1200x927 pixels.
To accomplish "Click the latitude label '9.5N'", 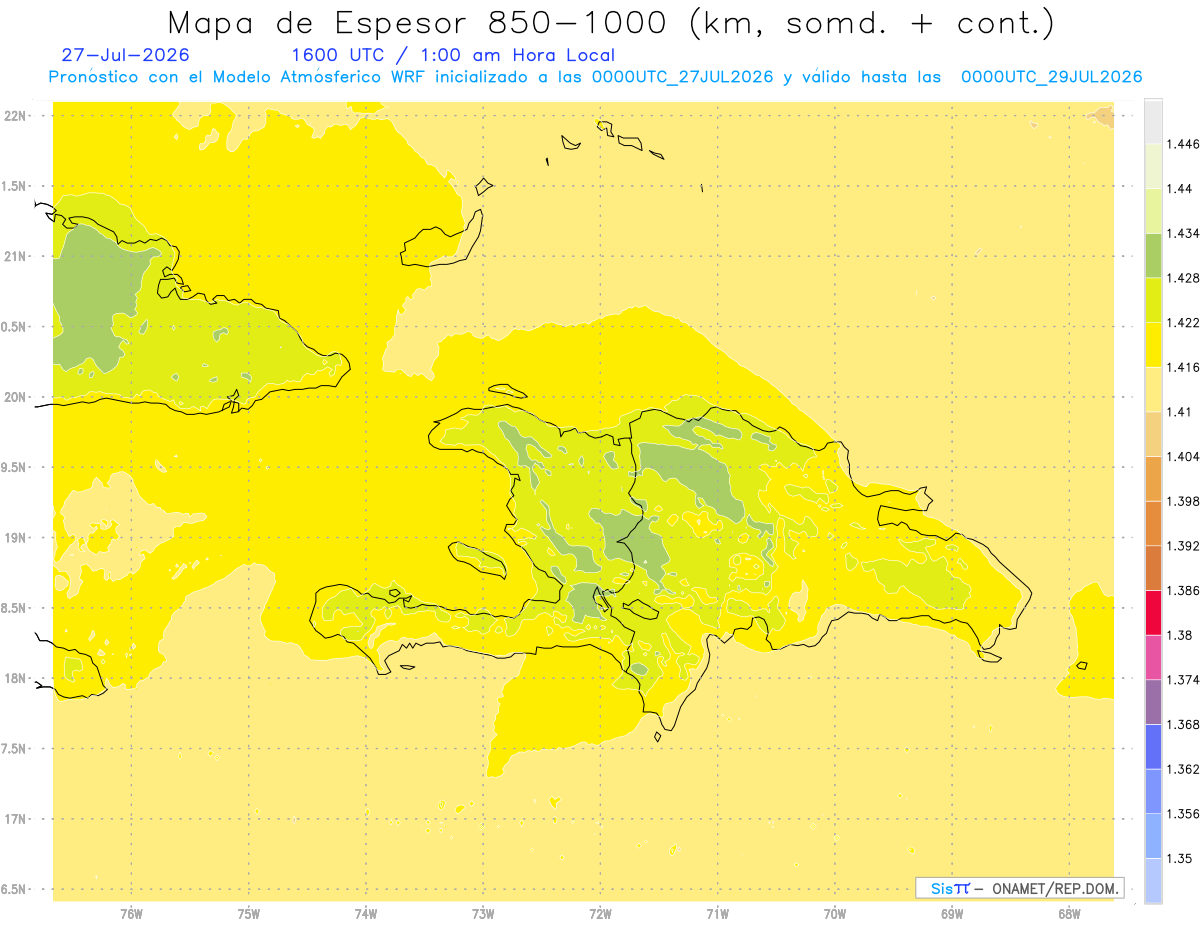I will point(14,468).
